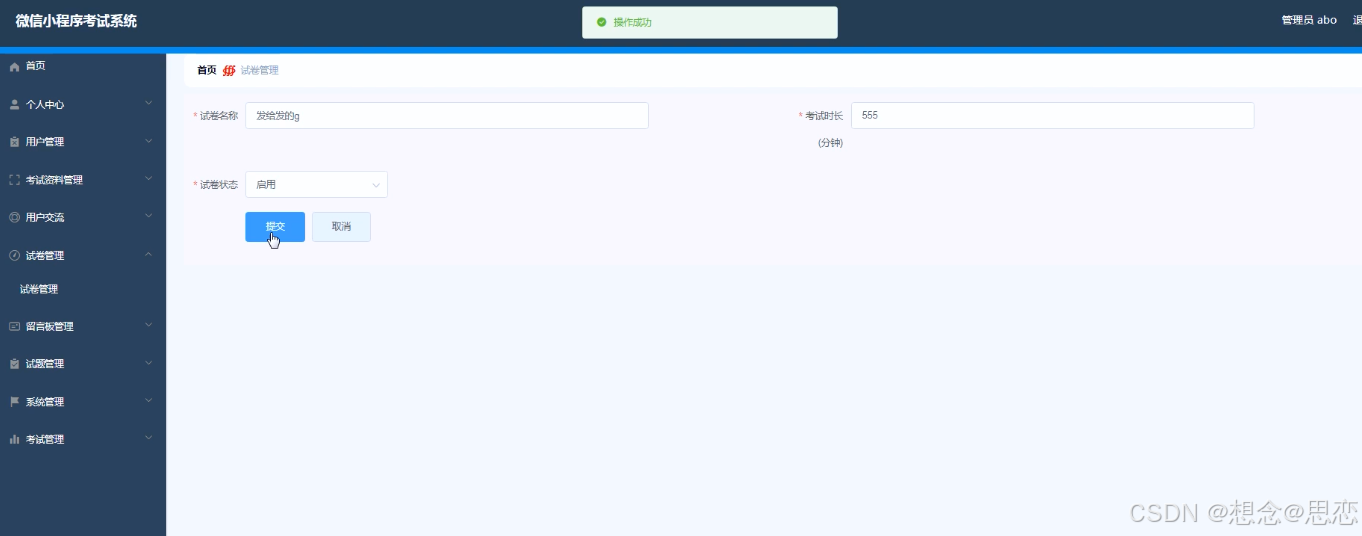This screenshot has height=536, width=1362.
Task: Click the red breadcrumb separator icon
Action: click(229, 70)
